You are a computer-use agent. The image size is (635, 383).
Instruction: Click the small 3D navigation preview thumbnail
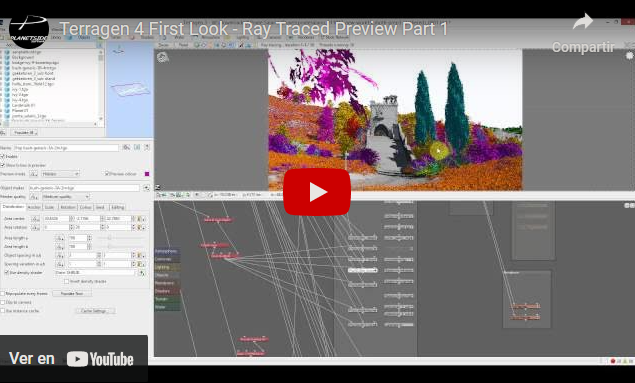[130, 89]
